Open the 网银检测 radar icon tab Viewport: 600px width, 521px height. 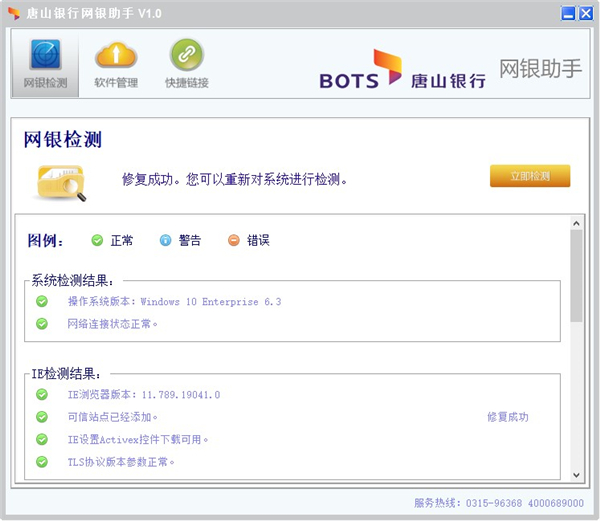coord(45,63)
